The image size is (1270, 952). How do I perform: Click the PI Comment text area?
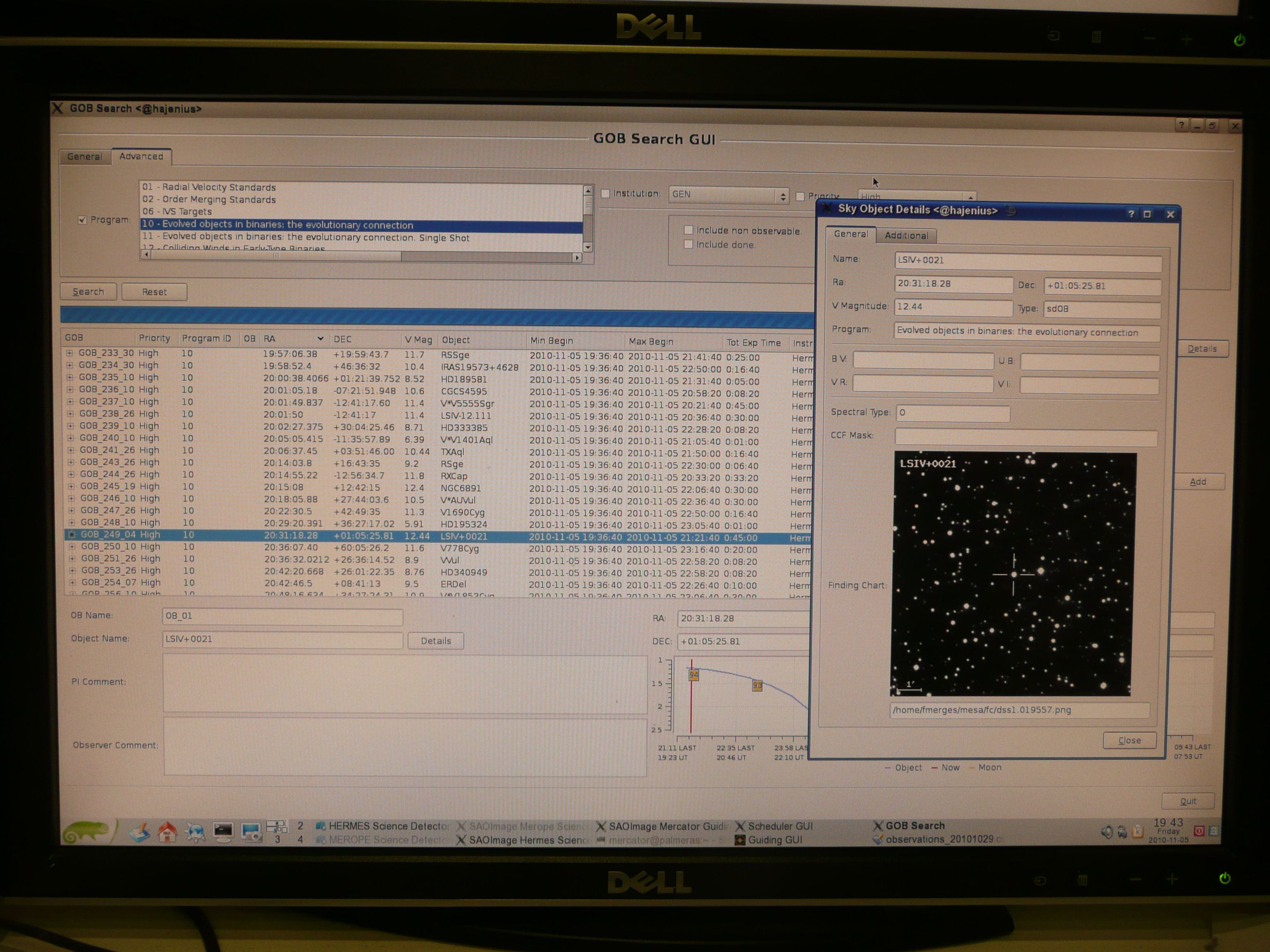point(405,684)
